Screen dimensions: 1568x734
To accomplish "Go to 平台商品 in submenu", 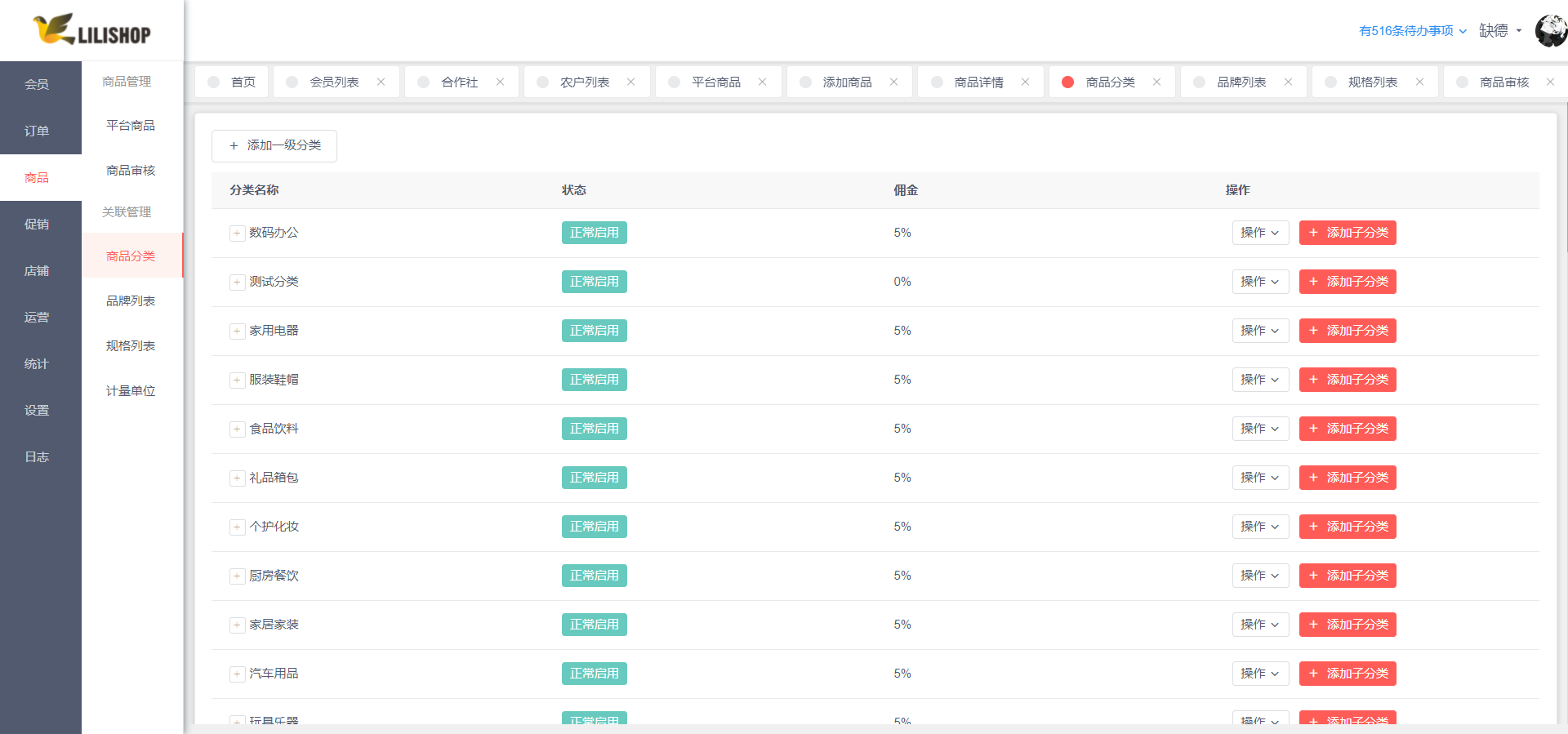I will (131, 125).
